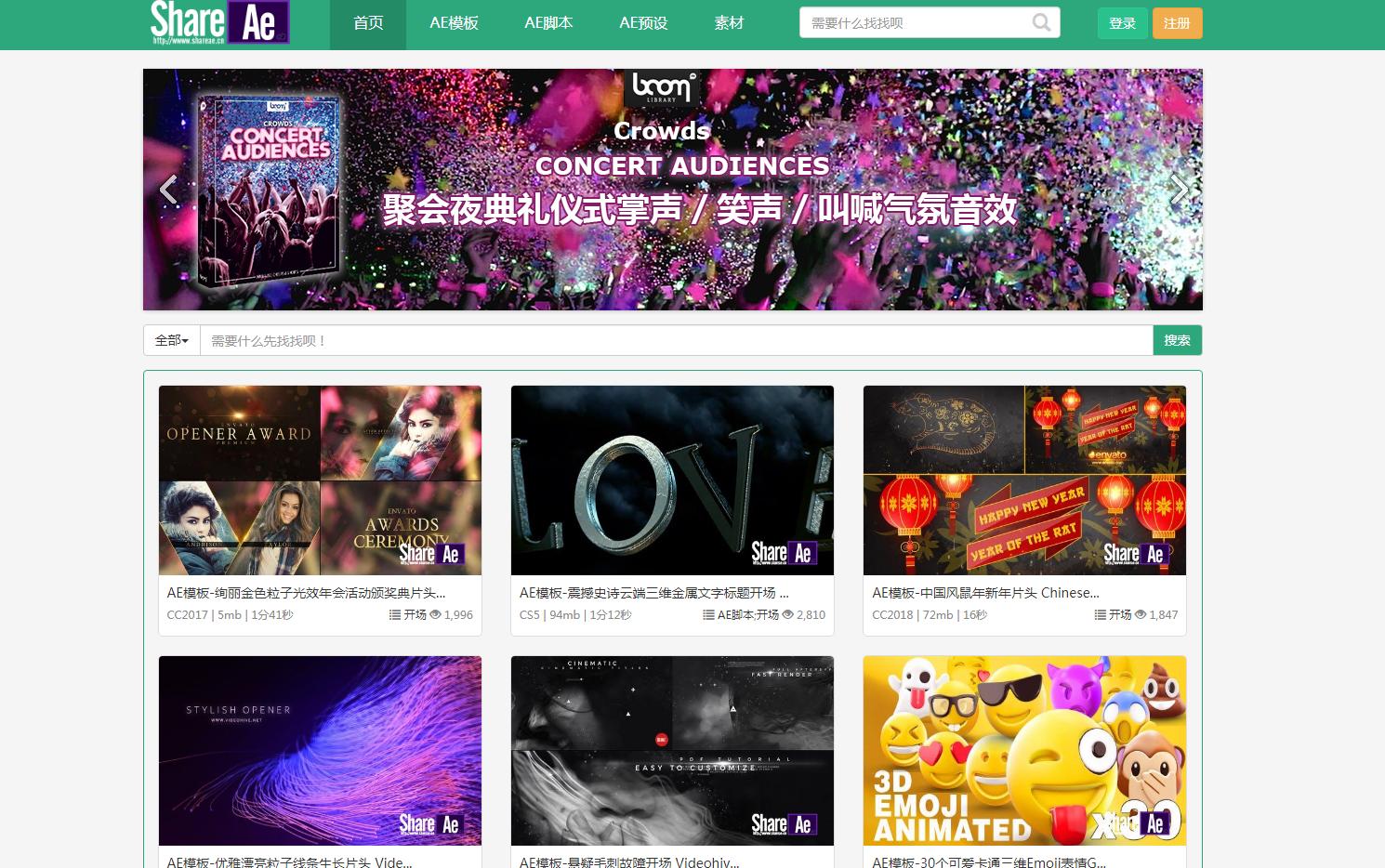Go to next banner slide arrow

[x=1179, y=190]
